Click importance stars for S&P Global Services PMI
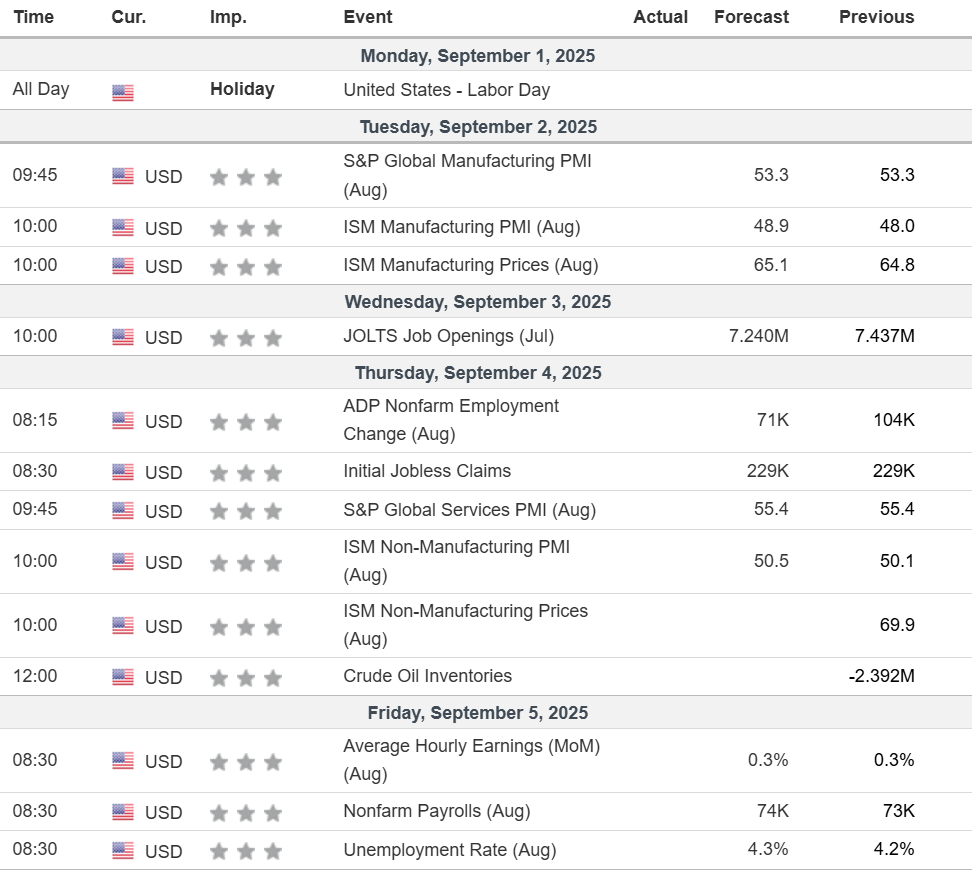Viewport: 972px width, 872px height. [246, 511]
